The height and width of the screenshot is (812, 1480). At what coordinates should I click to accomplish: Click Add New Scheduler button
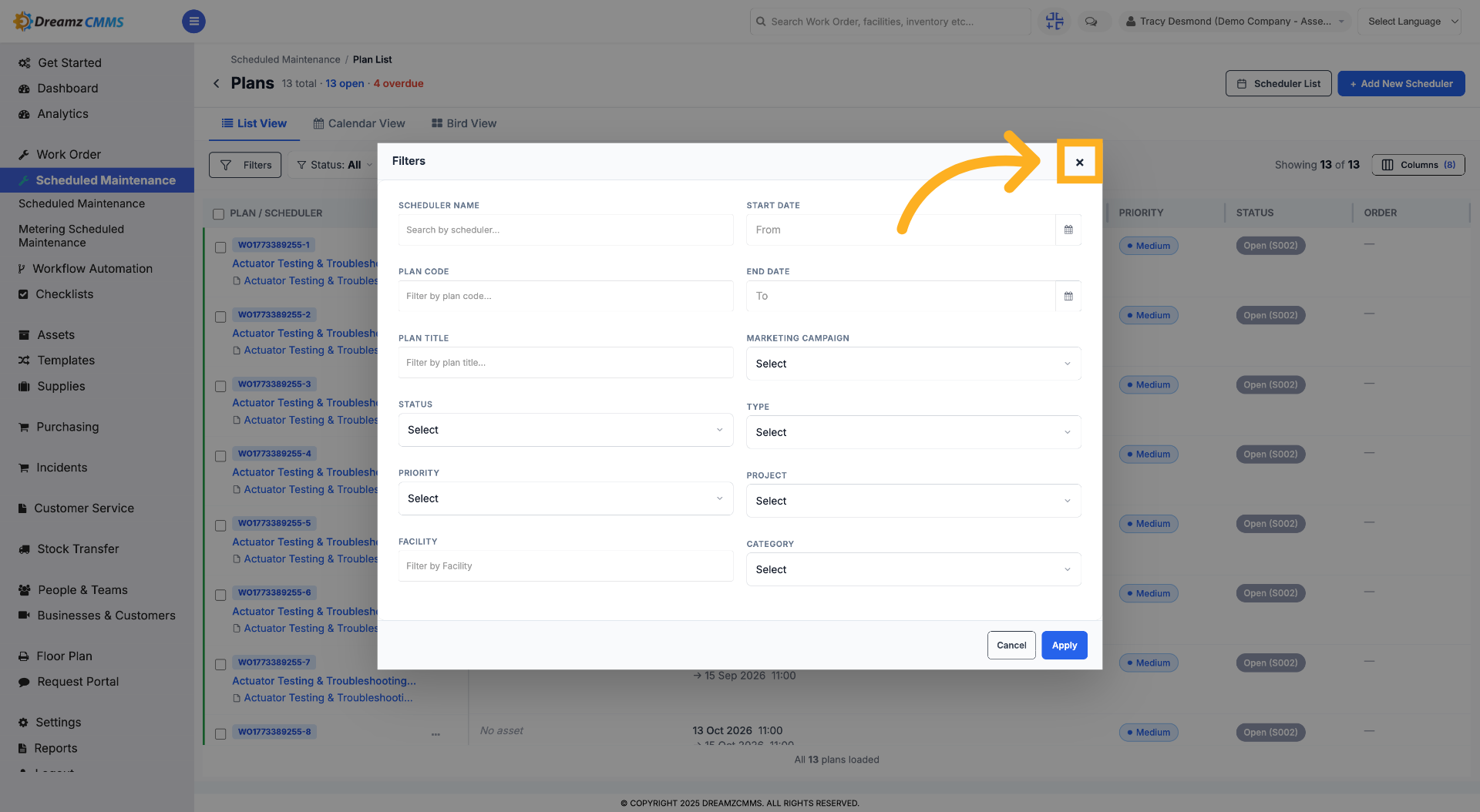[x=1401, y=83]
